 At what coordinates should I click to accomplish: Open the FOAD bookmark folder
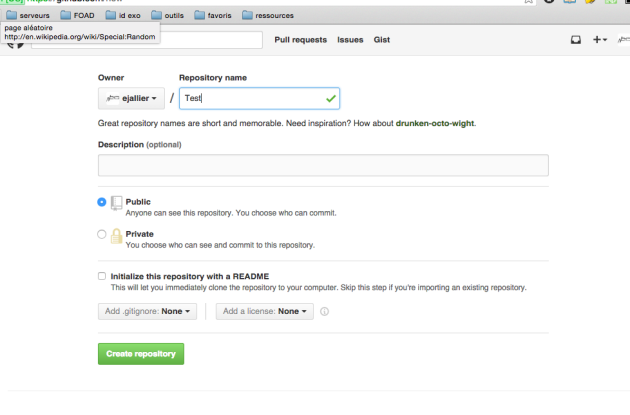click(x=78, y=15)
